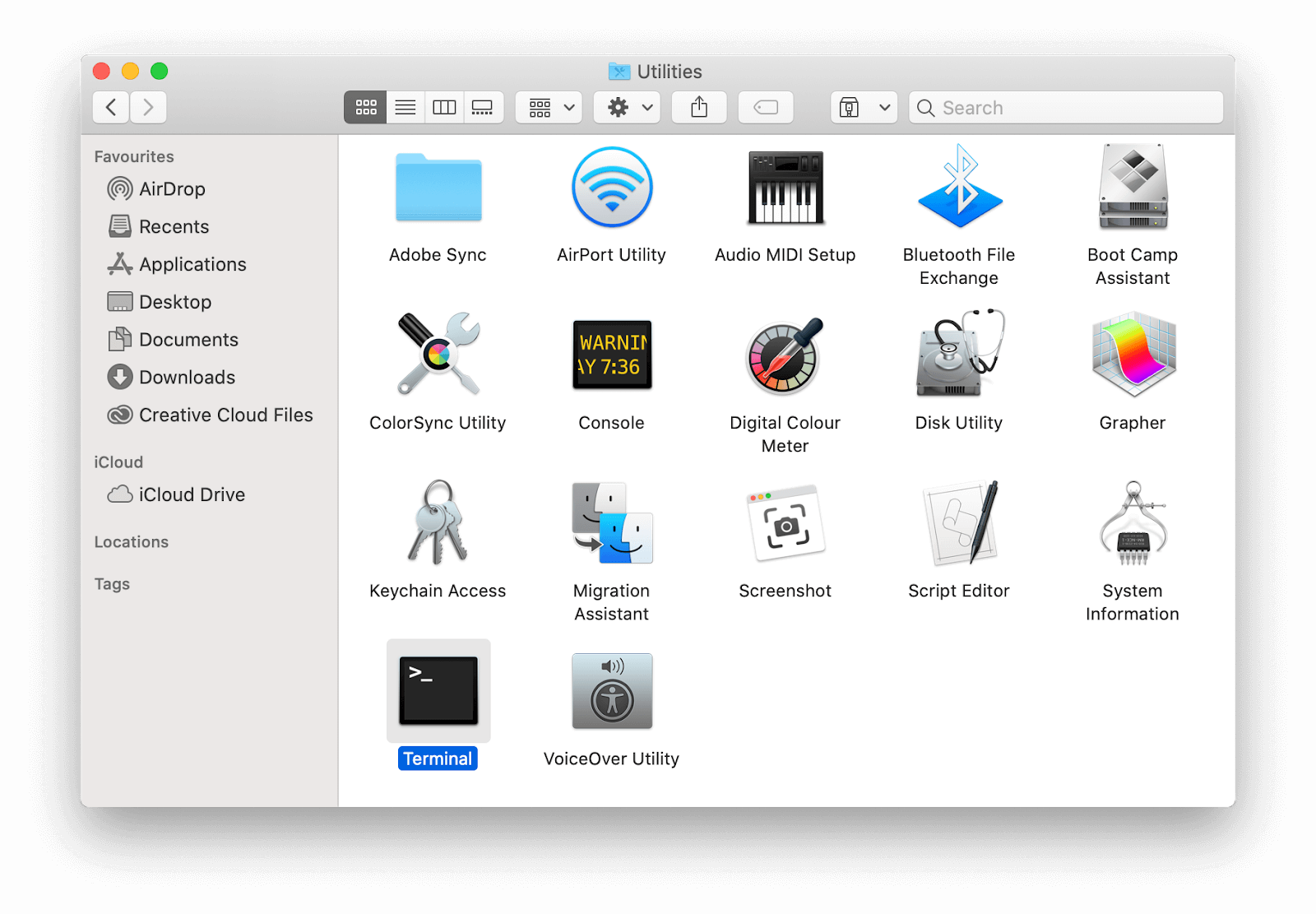
Task: Go forward with the right arrow button
Action: (148, 107)
